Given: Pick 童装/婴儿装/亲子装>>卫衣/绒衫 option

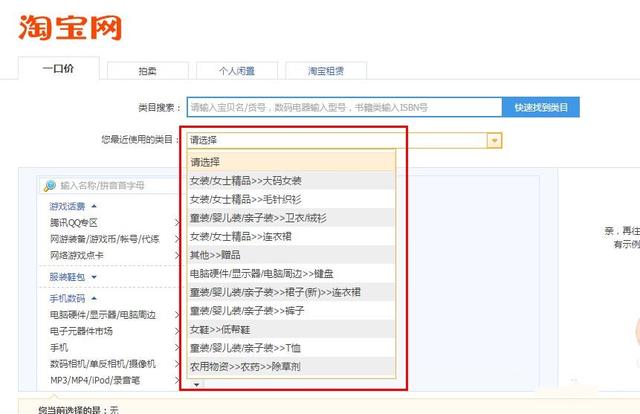Looking at the screenshot, I should 291,218.
